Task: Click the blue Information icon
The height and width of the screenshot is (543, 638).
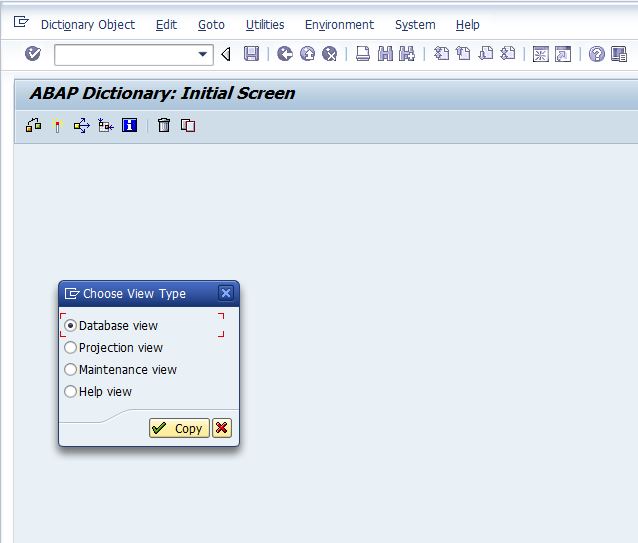Action: click(129, 125)
